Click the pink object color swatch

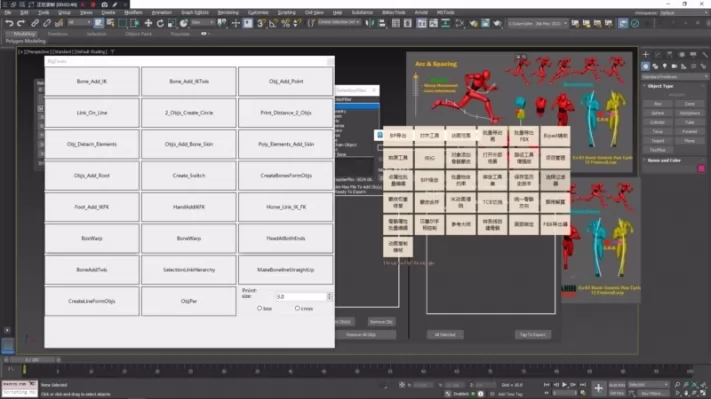(x=701, y=169)
